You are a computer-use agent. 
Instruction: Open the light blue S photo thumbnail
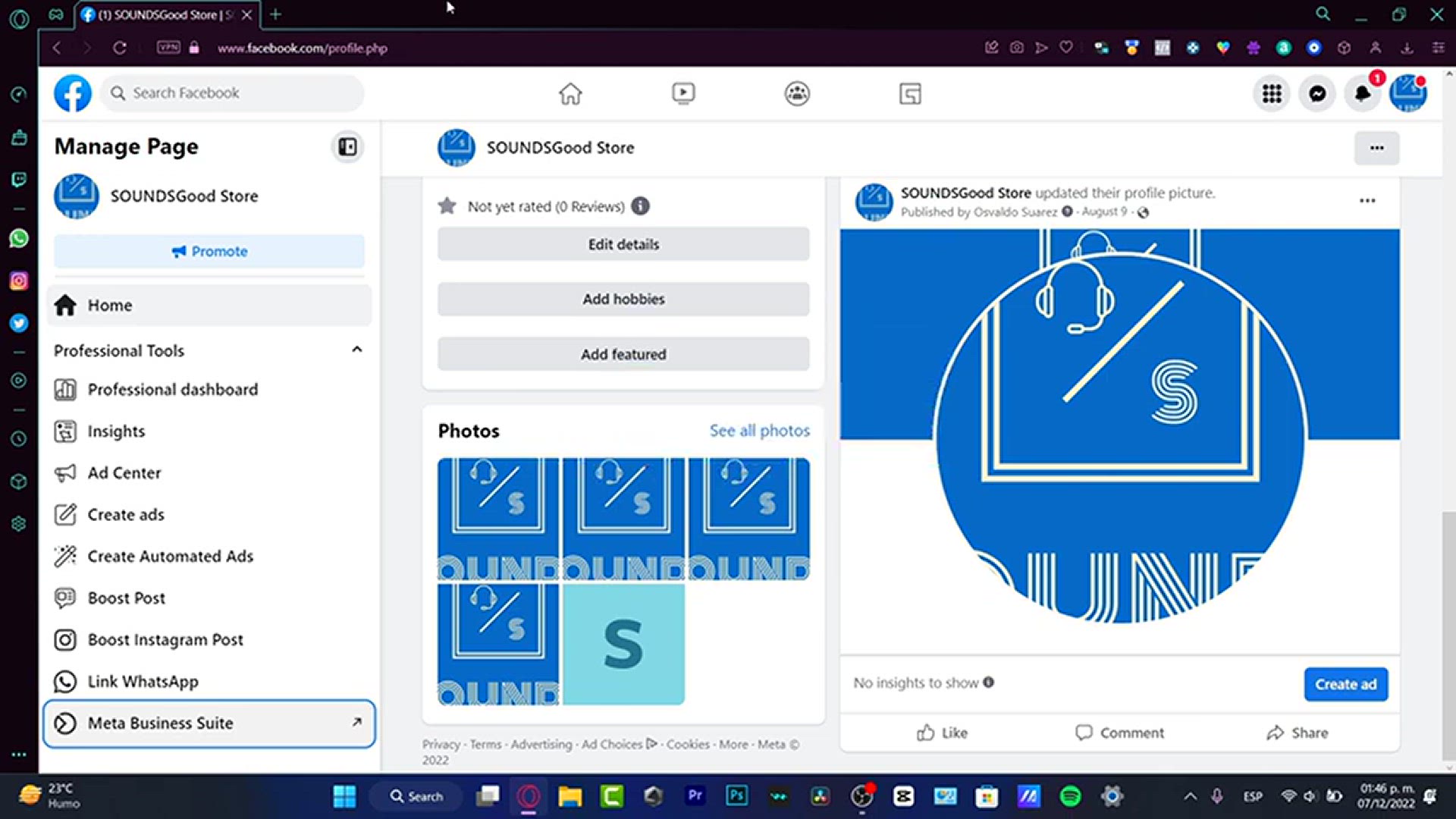623,644
